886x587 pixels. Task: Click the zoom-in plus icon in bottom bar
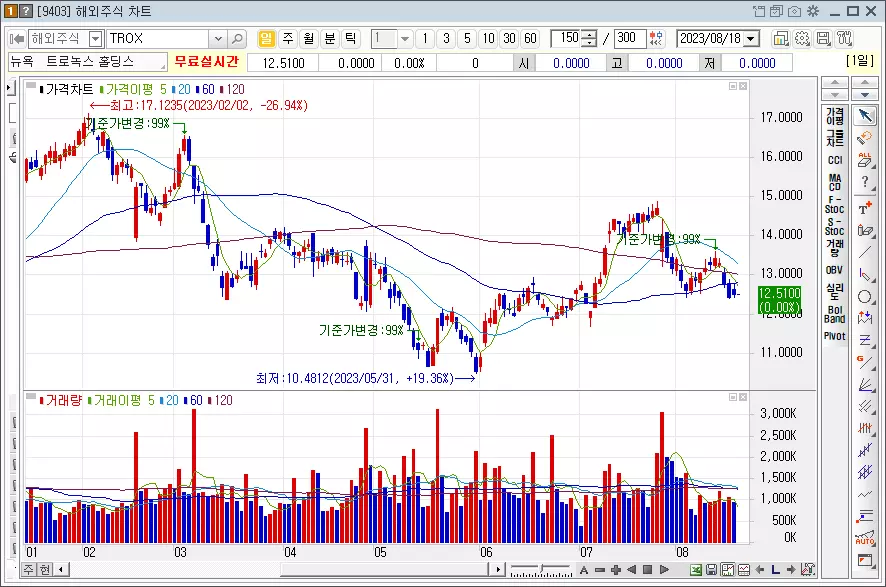[x=616, y=569]
